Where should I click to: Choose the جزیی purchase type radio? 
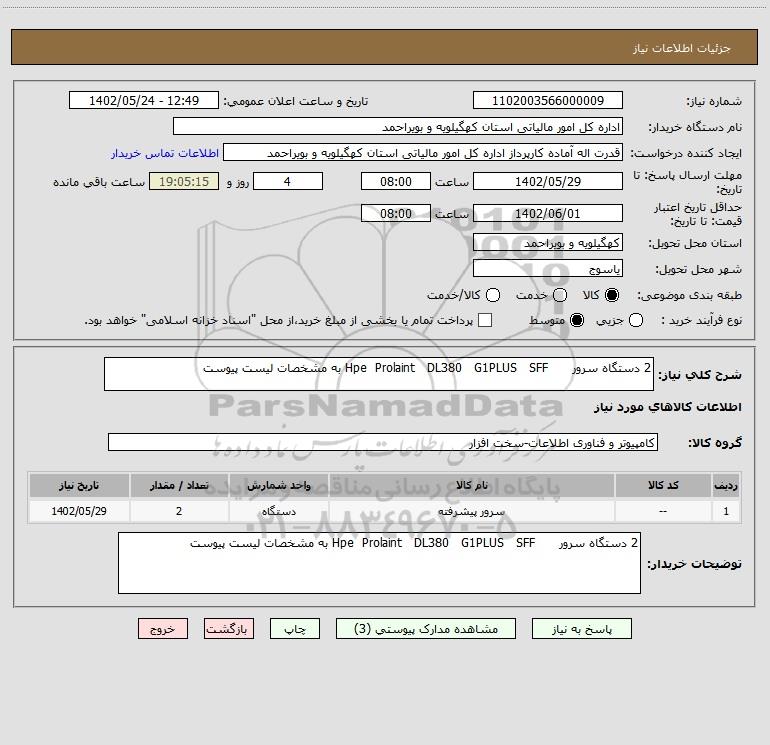[635, 320]
